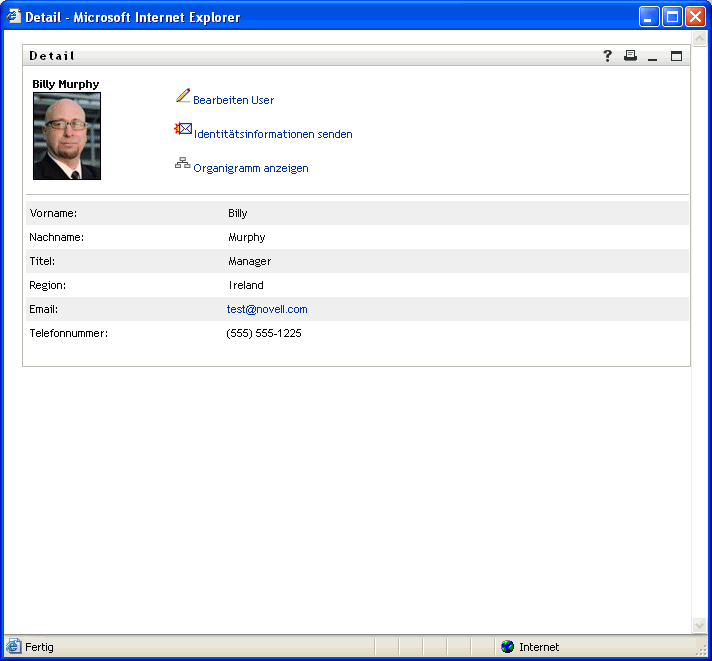The height and width of the screenshot is (661, 712).
Task: Click the pencil edit icon
Action: tap(183, 95)
